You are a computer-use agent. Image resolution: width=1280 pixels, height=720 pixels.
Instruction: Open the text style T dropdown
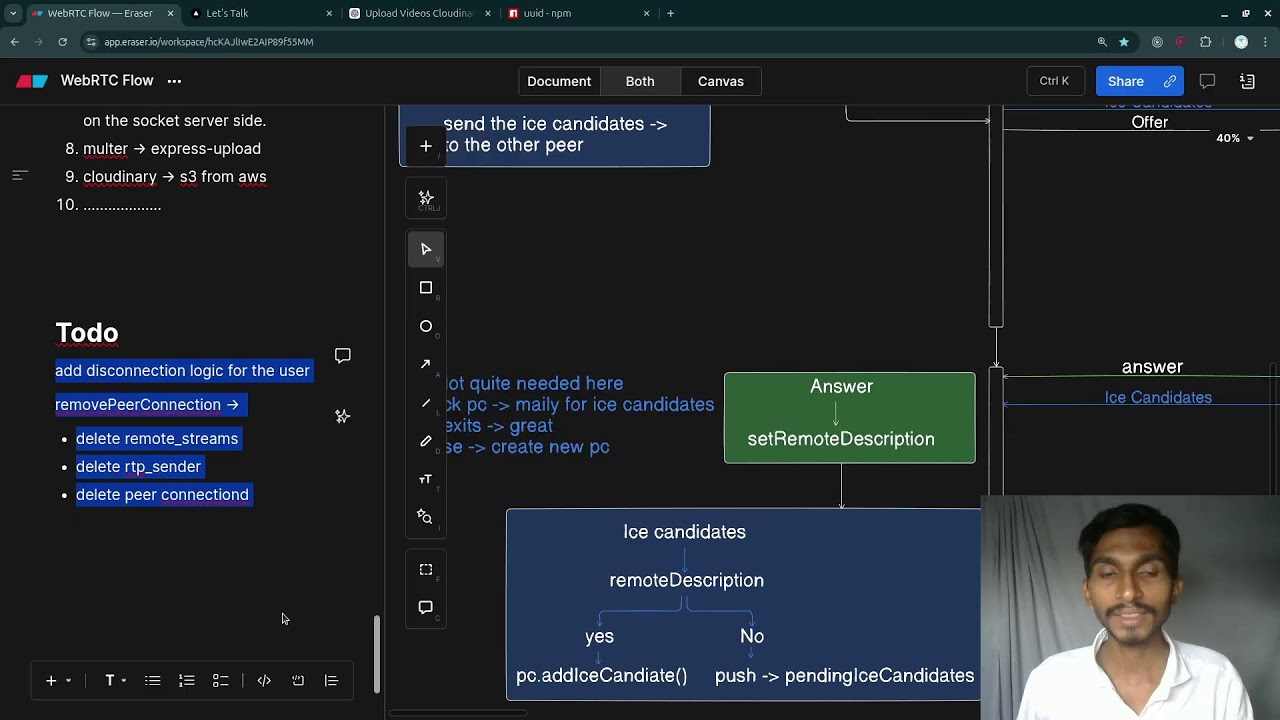pyautogui.click(x=115, y=681)
